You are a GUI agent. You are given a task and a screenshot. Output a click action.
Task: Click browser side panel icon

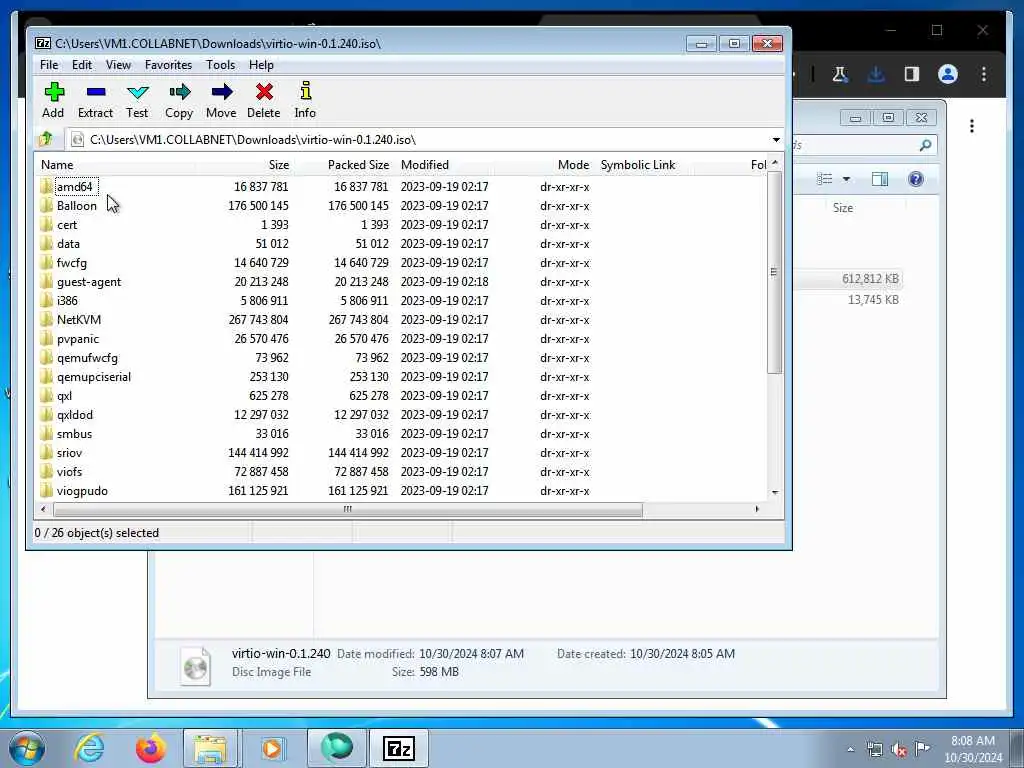click(x=912, y=74)
